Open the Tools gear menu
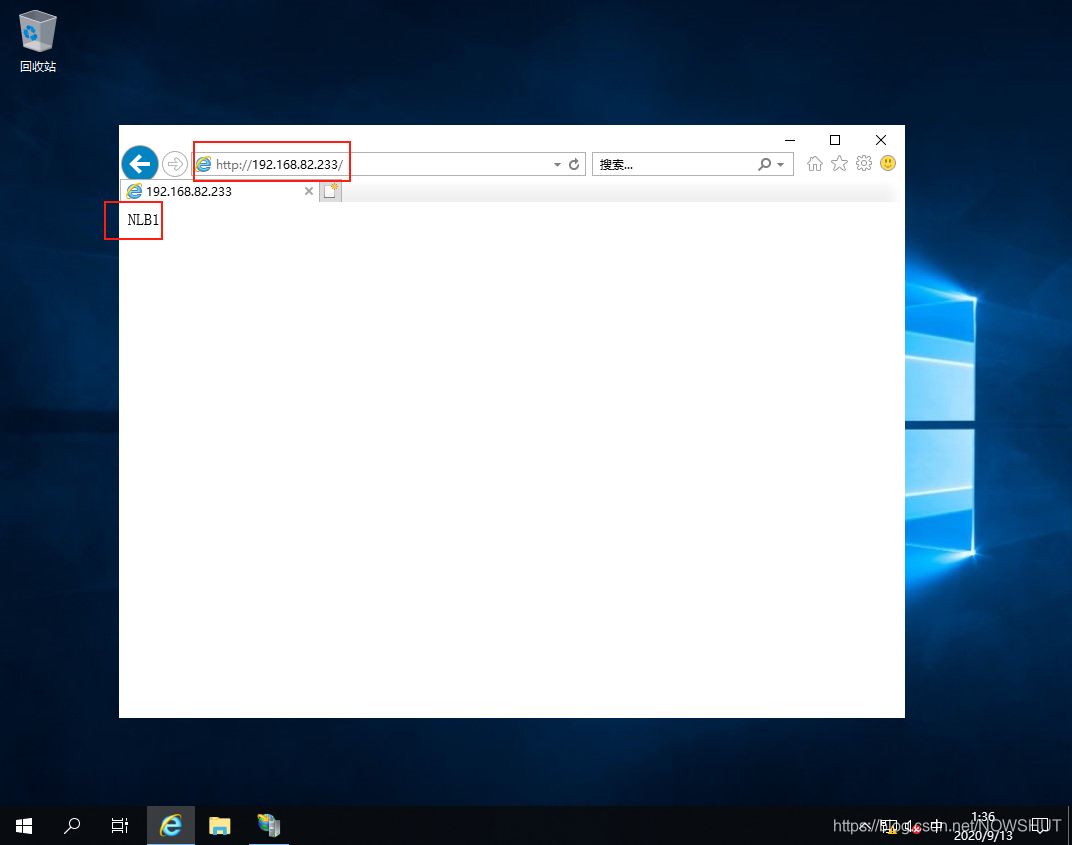Screen dimensions: 1072x845 point(864,164)
